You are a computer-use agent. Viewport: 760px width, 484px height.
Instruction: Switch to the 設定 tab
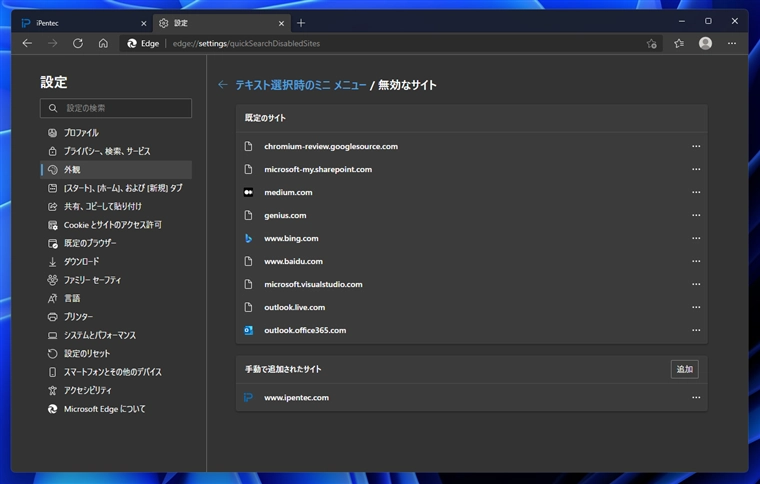(x=222, y=23)
